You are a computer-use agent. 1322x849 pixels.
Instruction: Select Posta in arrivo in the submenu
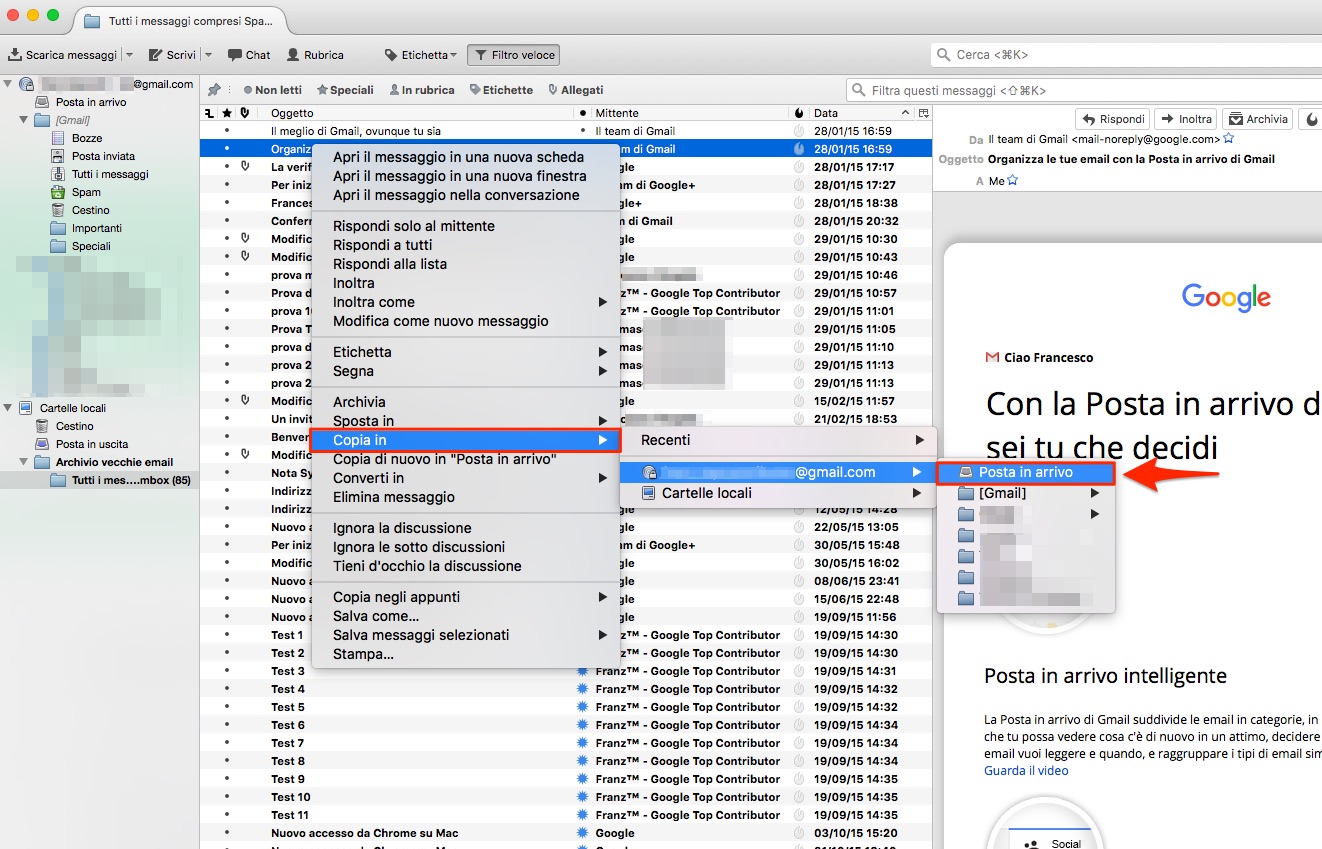1025,472
